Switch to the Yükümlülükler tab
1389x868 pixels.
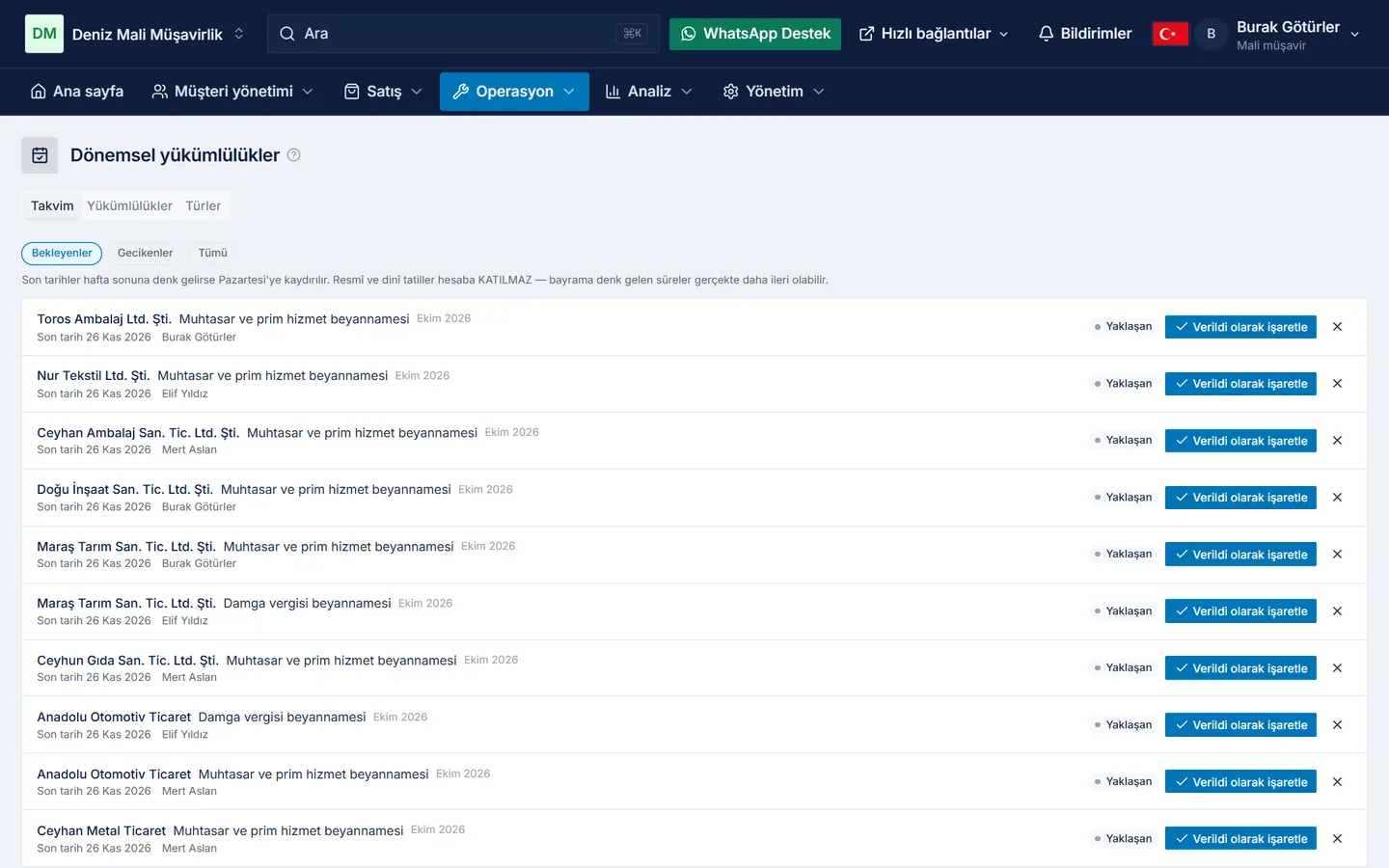(129, 205)
